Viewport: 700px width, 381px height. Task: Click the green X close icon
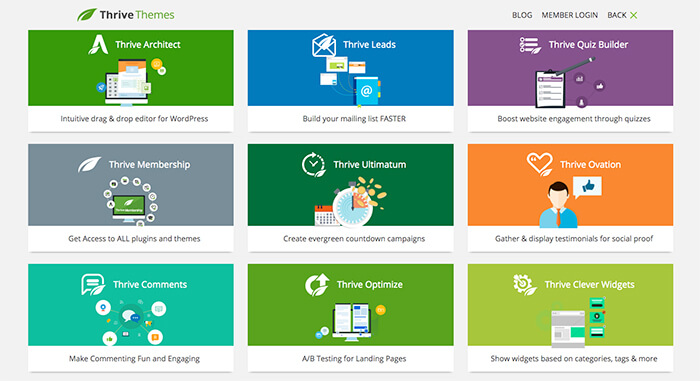point(633,15)
